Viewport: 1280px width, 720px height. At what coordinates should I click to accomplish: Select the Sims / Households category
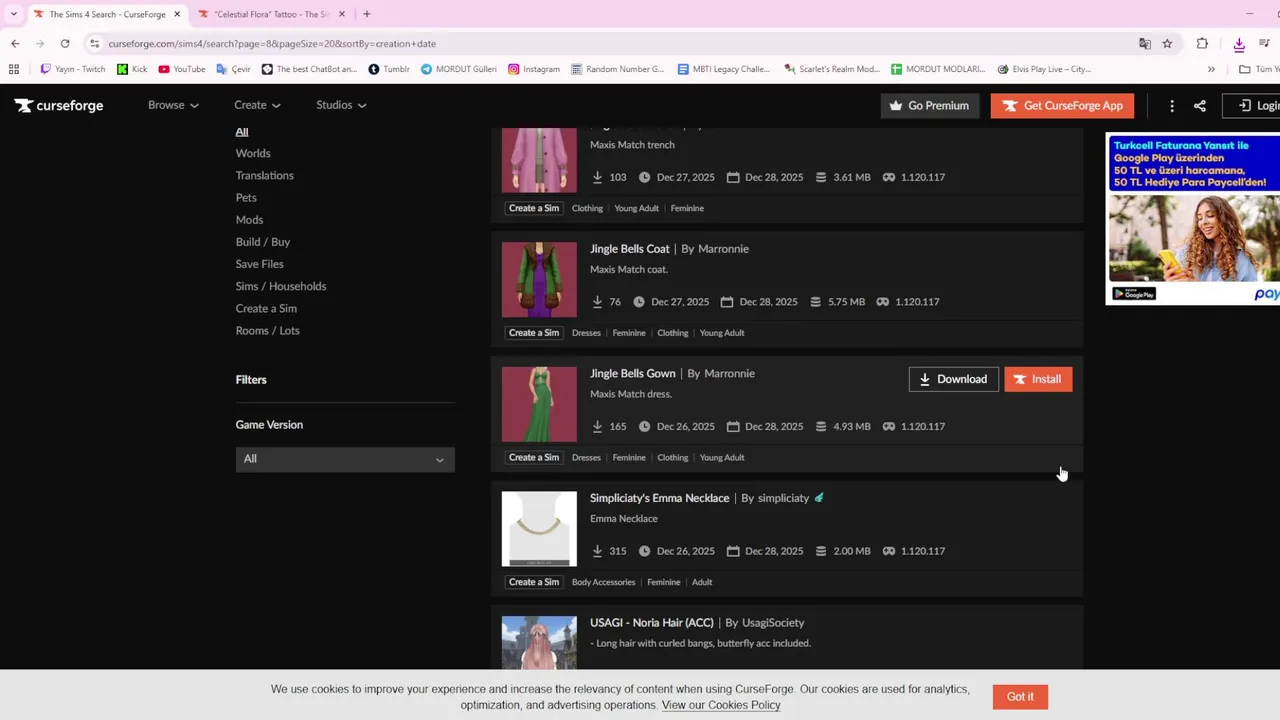tap(281, 286)
